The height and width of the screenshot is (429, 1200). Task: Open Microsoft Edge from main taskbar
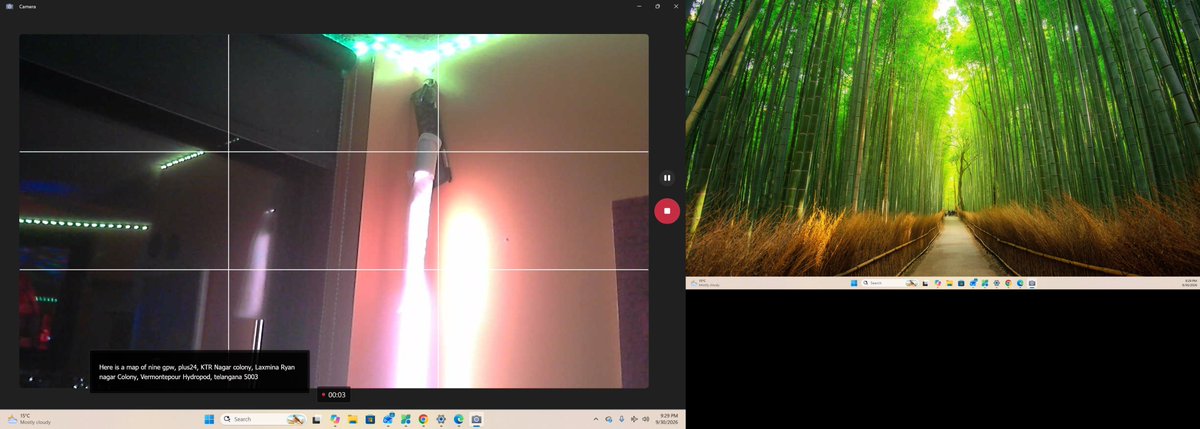point(459,419)
